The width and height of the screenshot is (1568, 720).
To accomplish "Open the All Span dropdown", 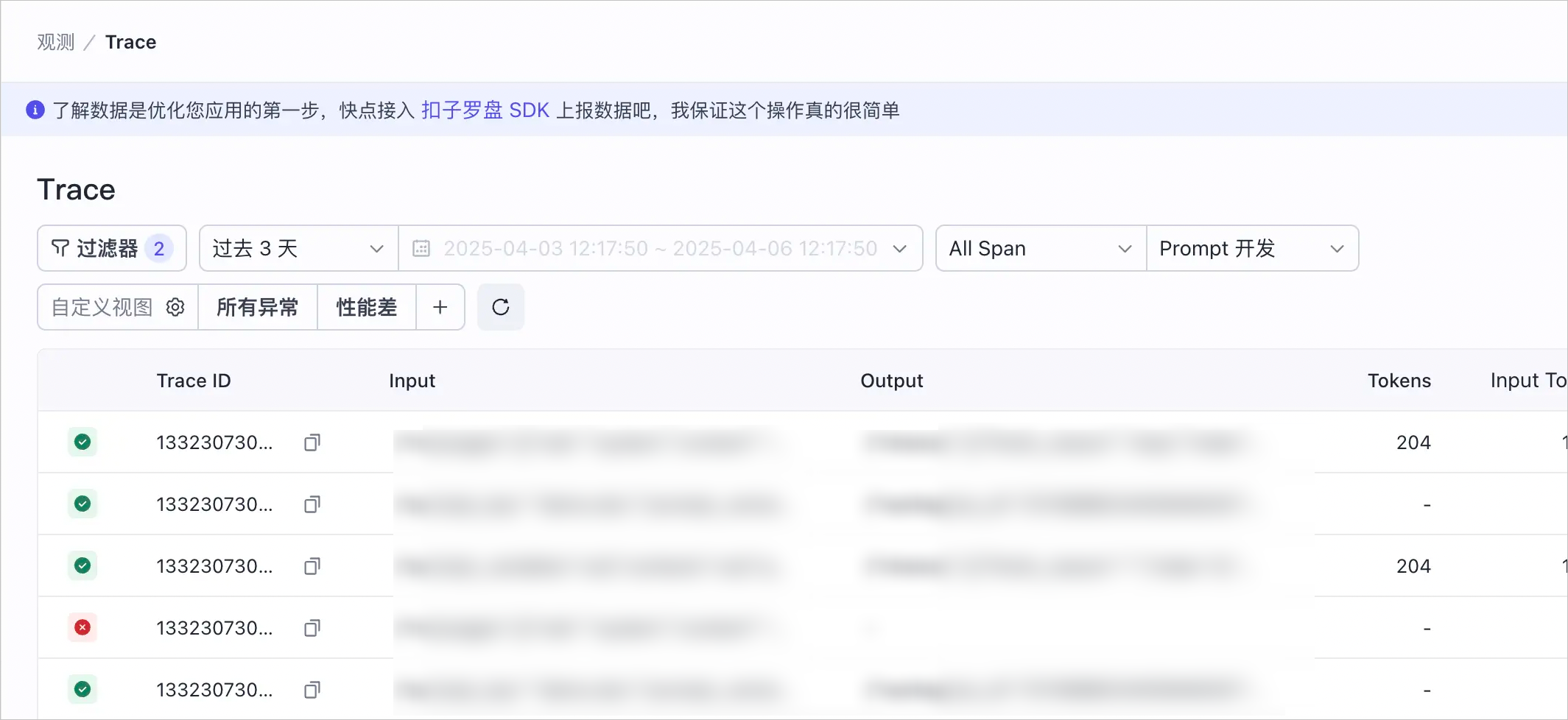I will [1041, 248].
